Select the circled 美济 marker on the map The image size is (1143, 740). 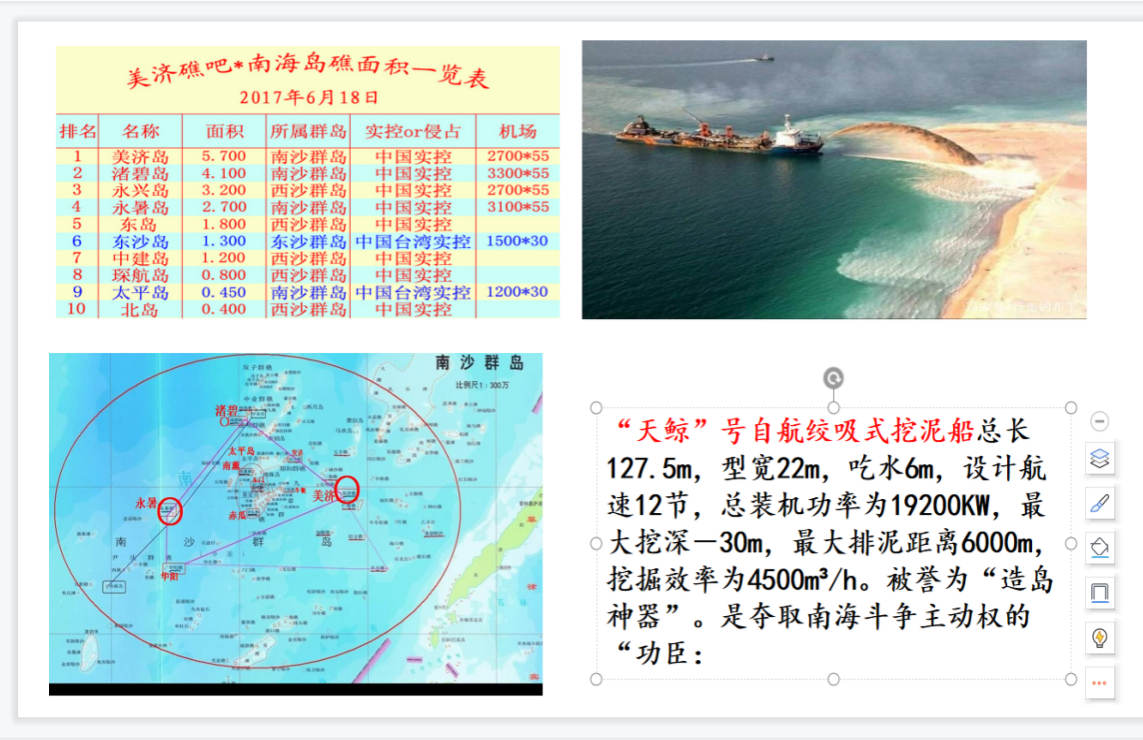(345, 490)
